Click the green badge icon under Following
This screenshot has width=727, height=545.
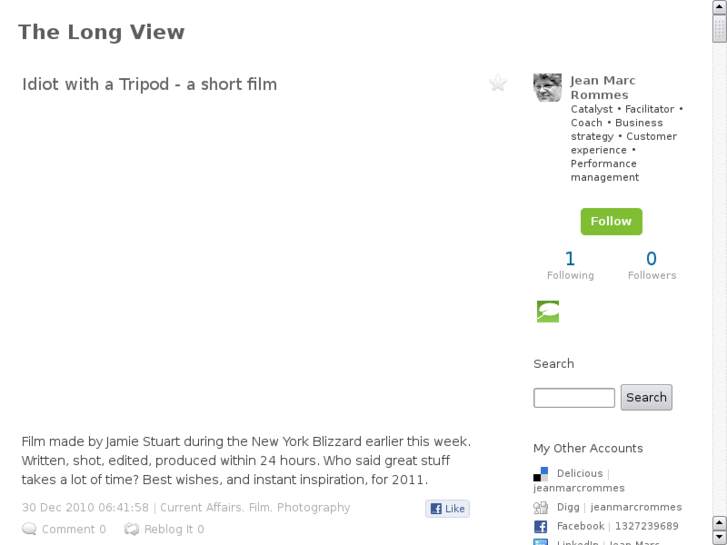[548, 311]
